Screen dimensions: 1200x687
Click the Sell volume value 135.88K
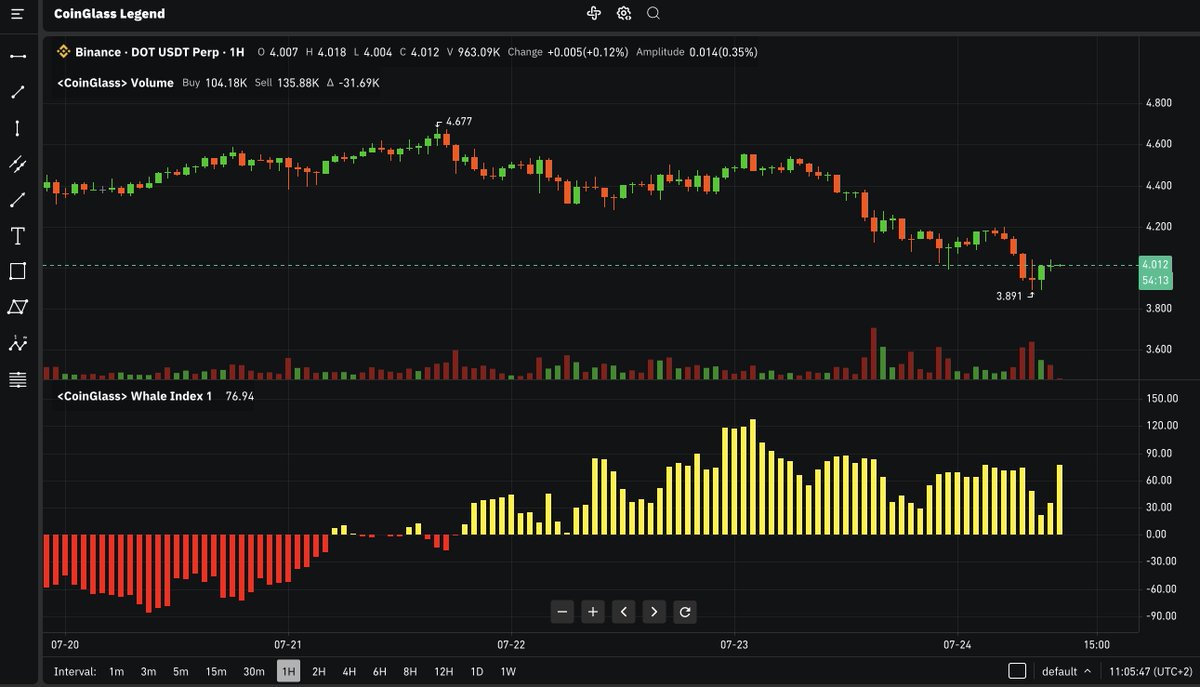[297, 83]
